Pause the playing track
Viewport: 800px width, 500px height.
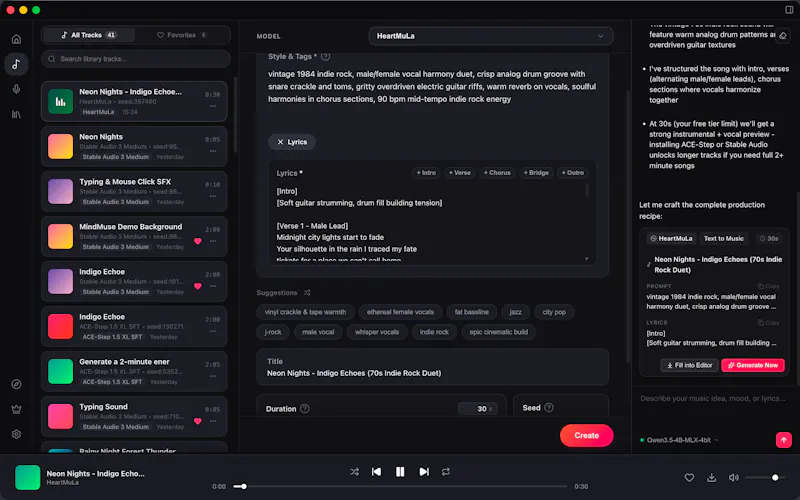400,472
